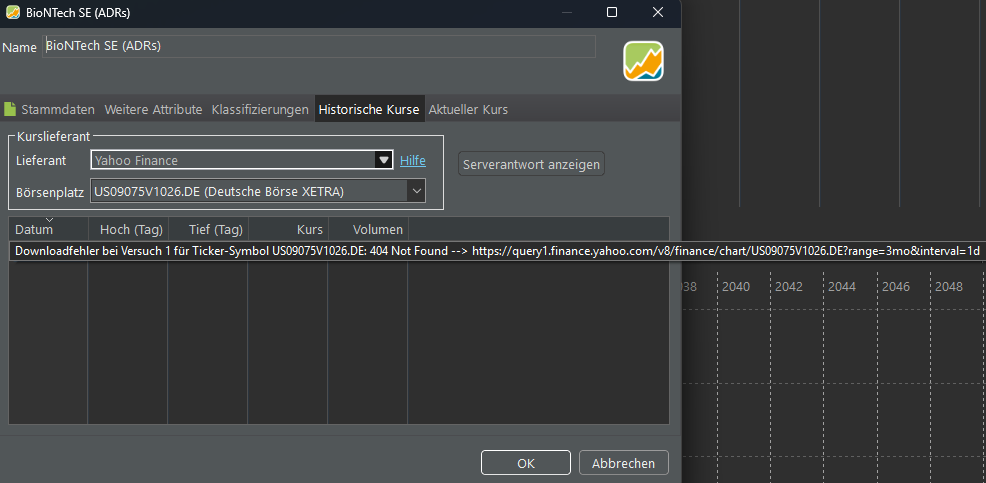
Task: Select the Historische Kurse tab
Action: point(369,109)
